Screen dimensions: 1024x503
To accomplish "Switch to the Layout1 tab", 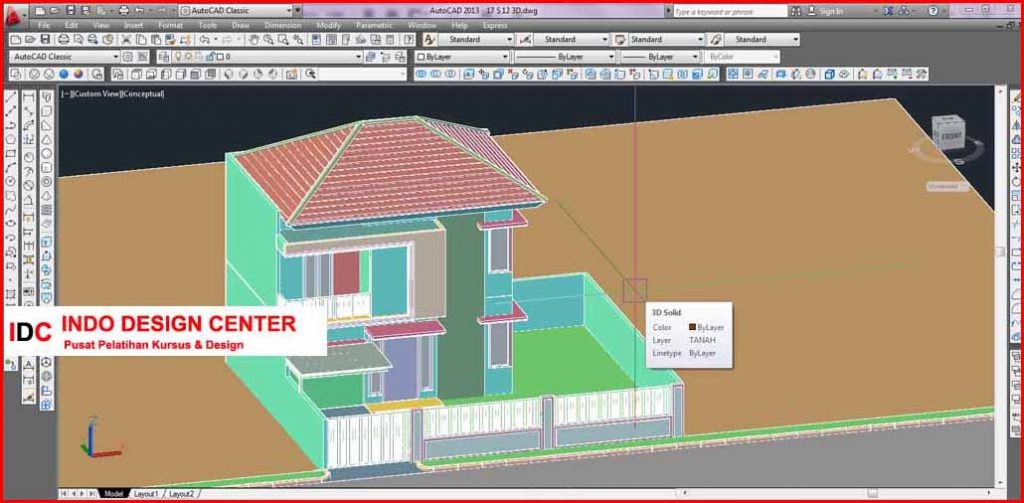I will coord(146,494).
